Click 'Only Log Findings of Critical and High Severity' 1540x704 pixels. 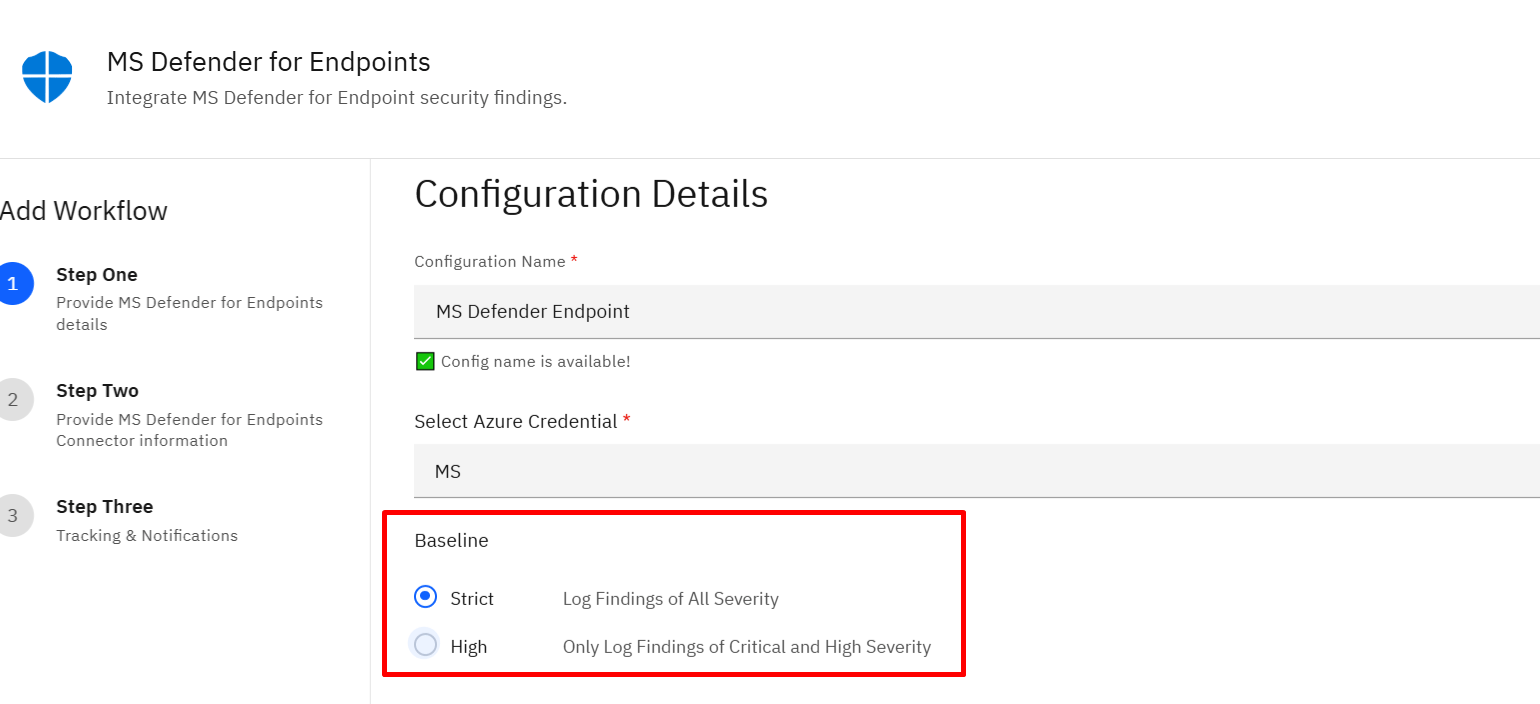(747, 647)
